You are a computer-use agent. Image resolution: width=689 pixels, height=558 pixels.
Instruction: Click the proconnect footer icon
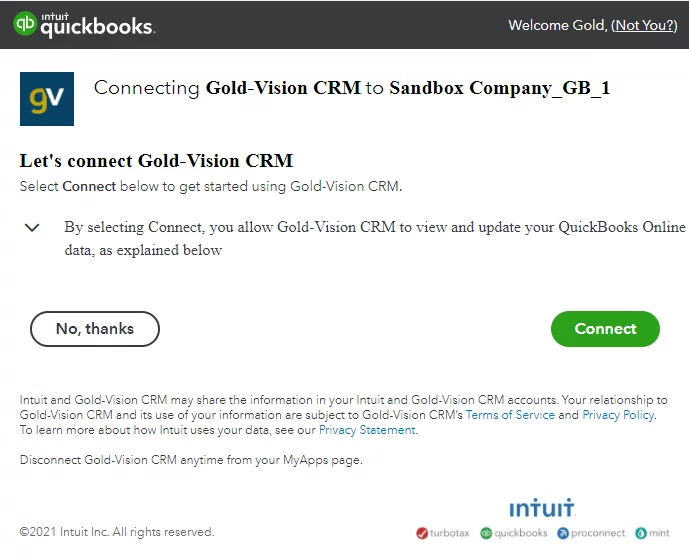pos(563,533)
